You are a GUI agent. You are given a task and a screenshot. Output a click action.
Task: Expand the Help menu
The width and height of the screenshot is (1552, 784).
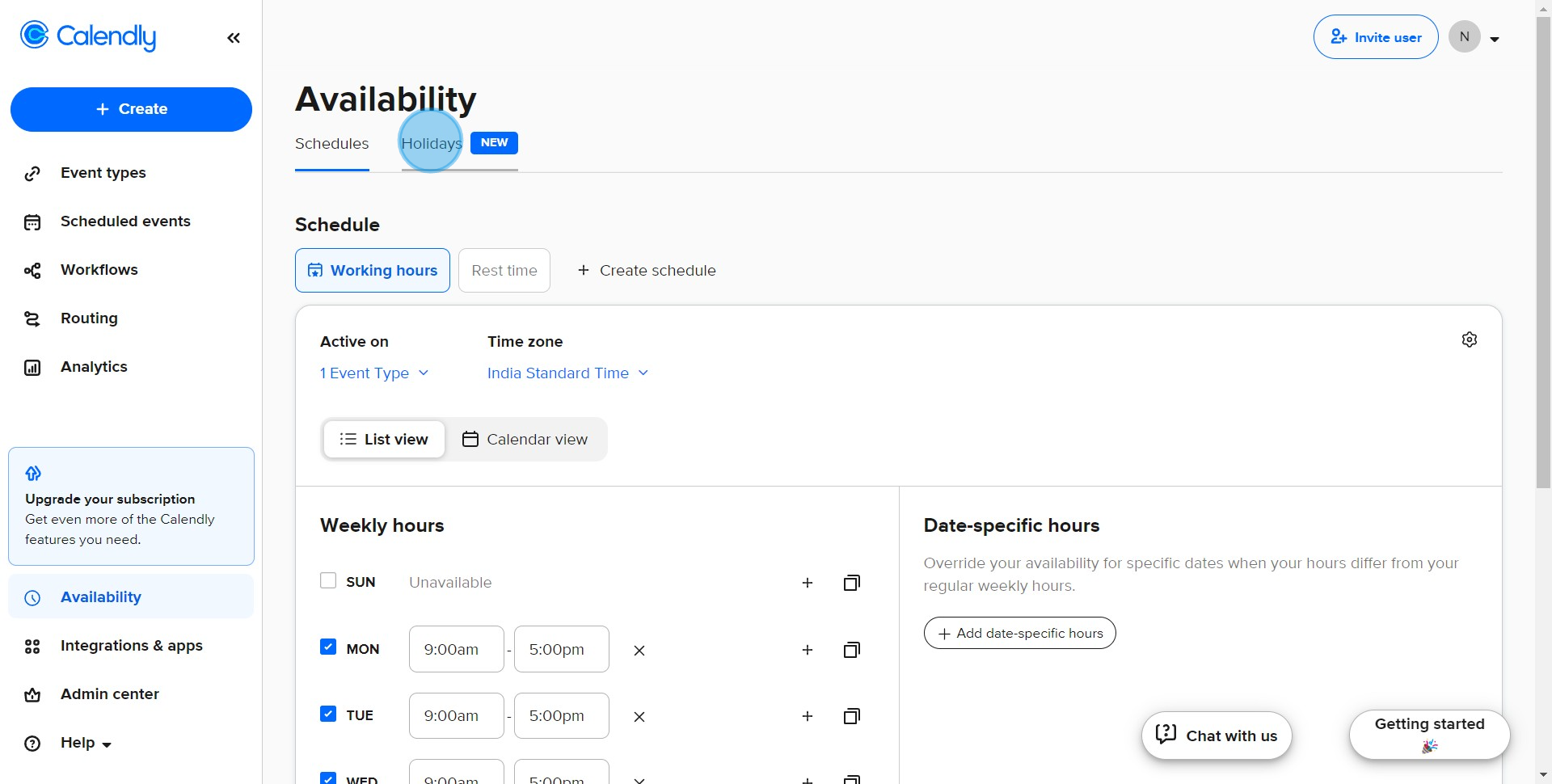point(85,743)
